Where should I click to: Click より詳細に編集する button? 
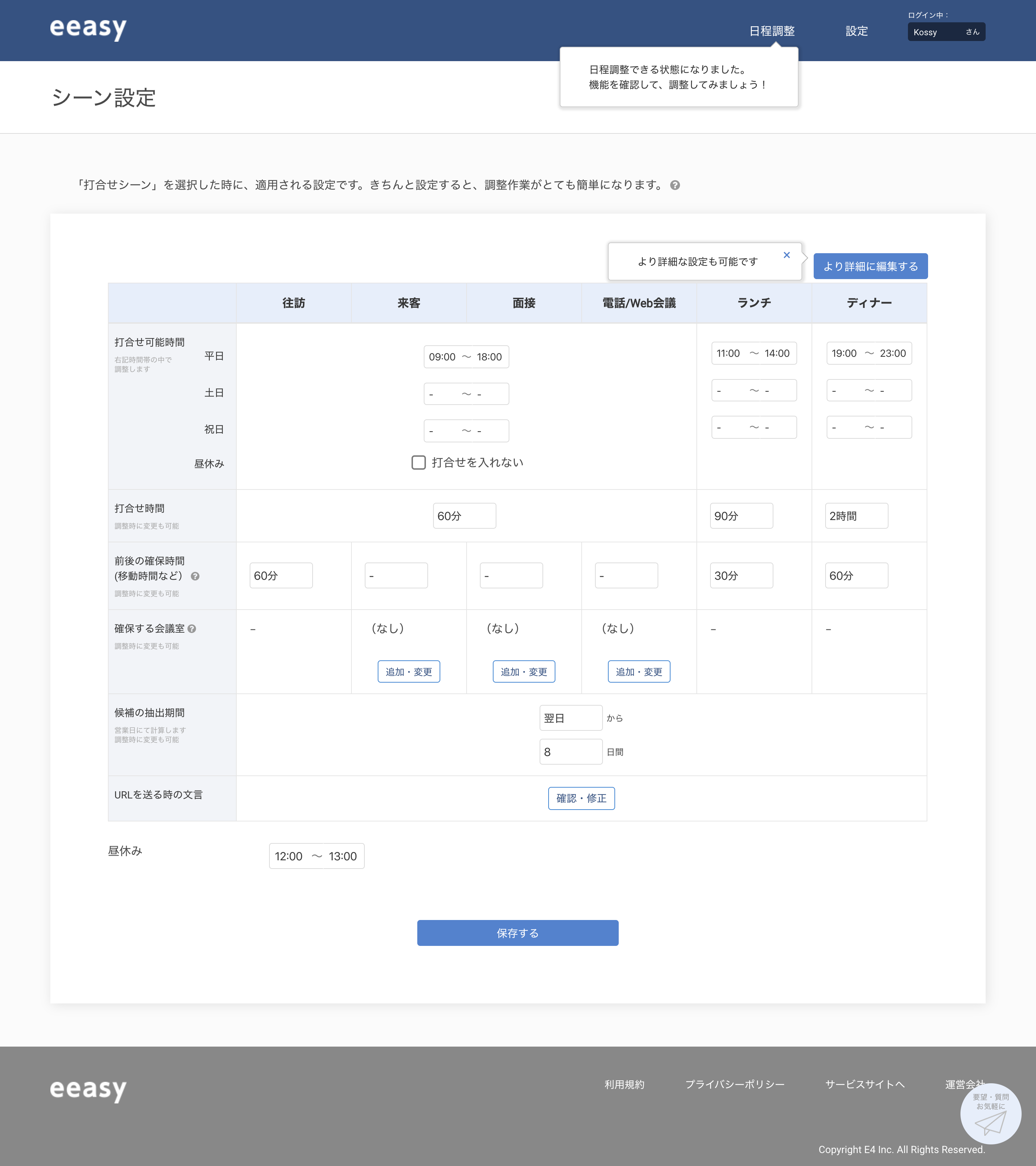coord(870,266)
